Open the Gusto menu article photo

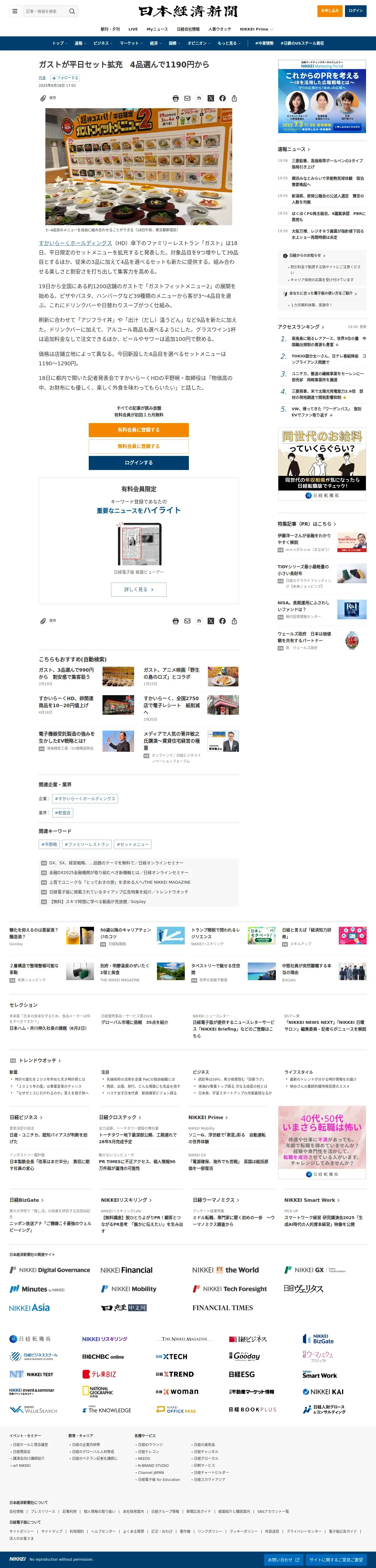pos(139,167)
